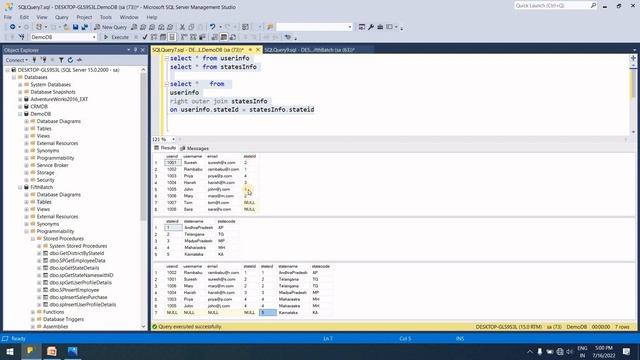Click the Messages tab icon in results pane
This screenshot has height=360, width=640.
click(x=182, y=148)
